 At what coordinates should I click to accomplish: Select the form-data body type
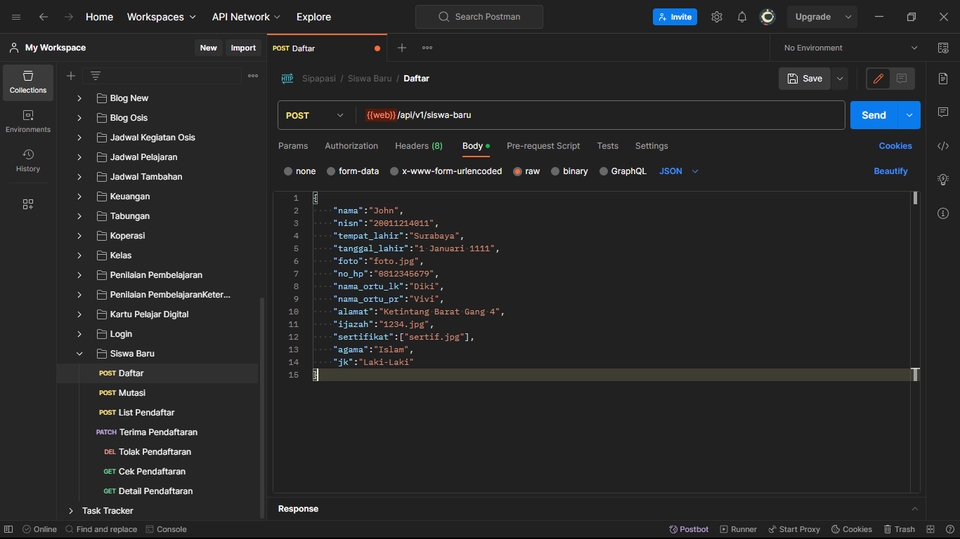330,171
